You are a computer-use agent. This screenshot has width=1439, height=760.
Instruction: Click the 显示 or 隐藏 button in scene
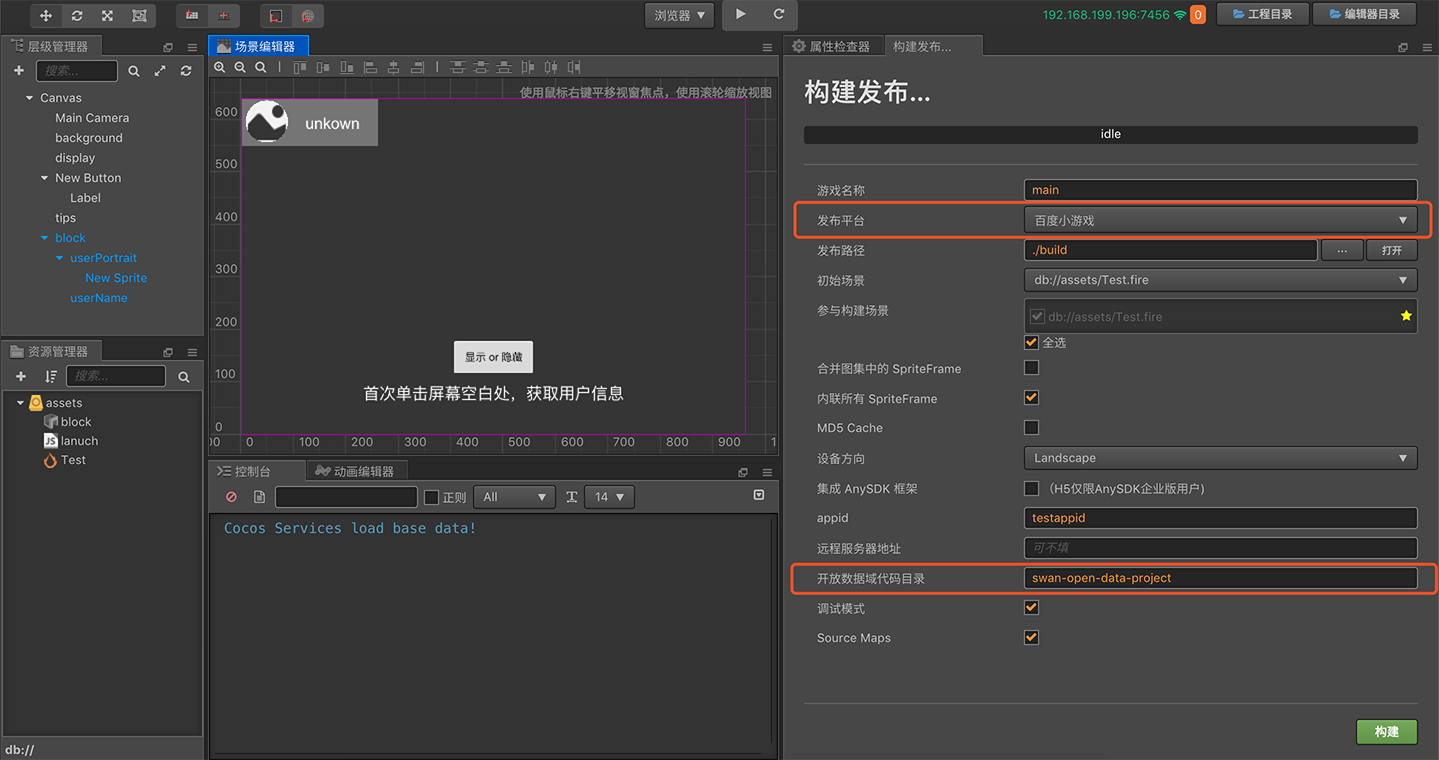(493, 357)
